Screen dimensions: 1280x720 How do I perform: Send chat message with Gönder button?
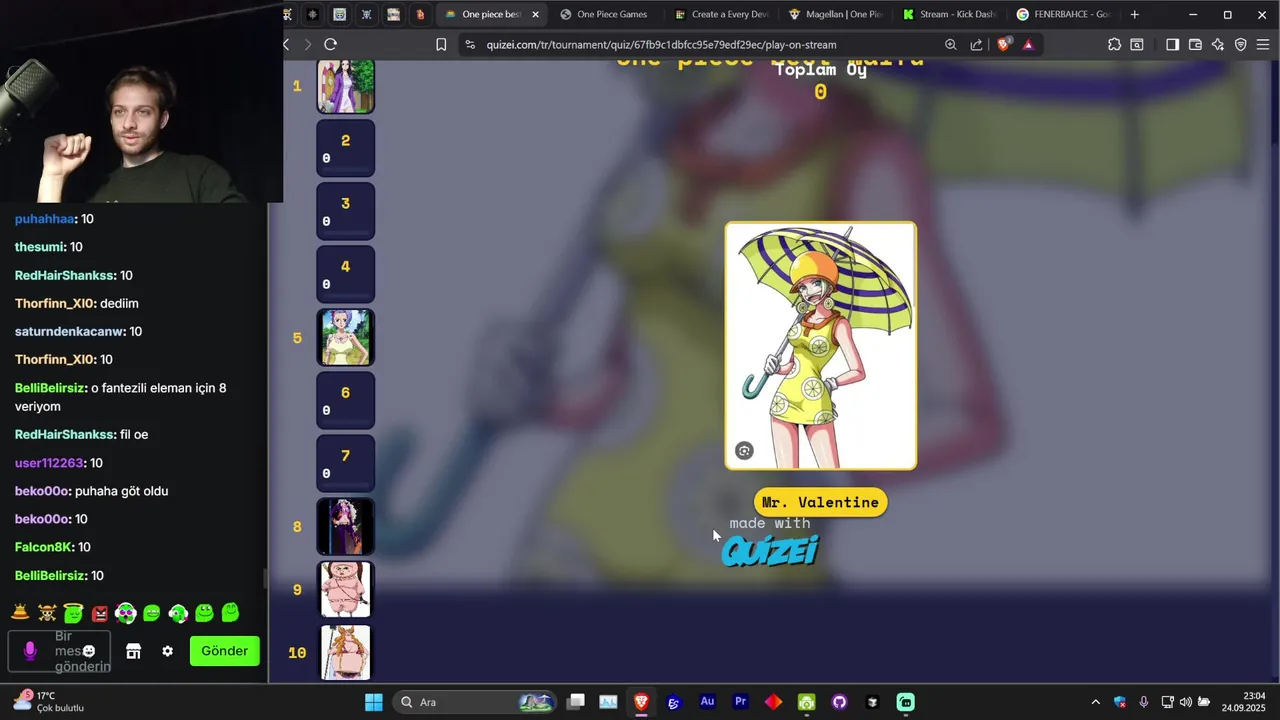click(225, 651)
